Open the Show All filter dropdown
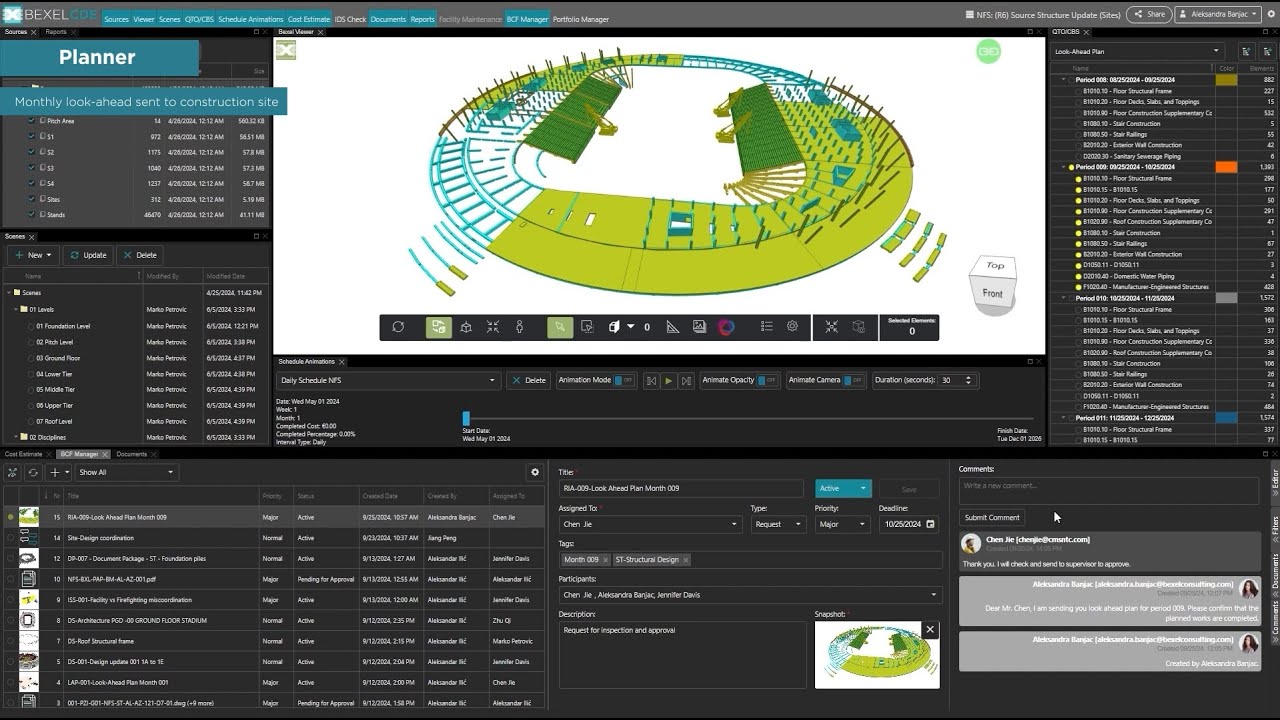 (x=126, y=472)
